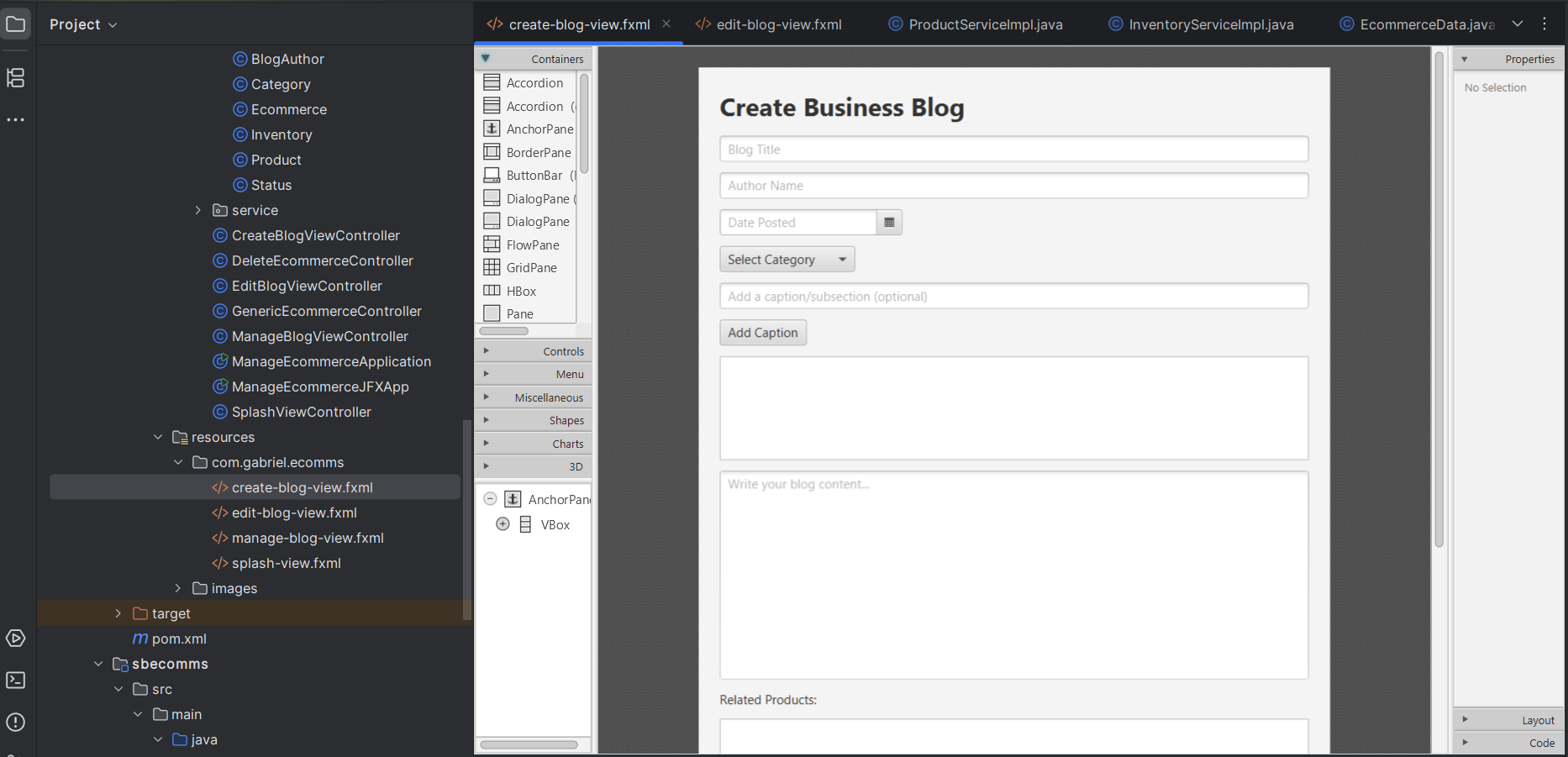Open the Problems warning icon in sidebar
The height and width of the screenshot is (757, 1568).
16,723
